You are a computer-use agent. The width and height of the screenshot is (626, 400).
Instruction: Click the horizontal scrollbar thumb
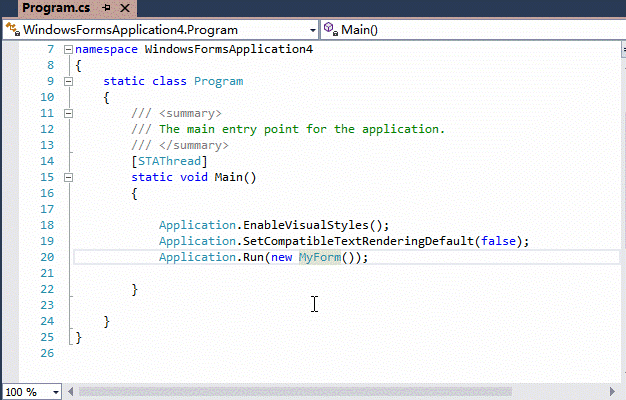[295, 392]
